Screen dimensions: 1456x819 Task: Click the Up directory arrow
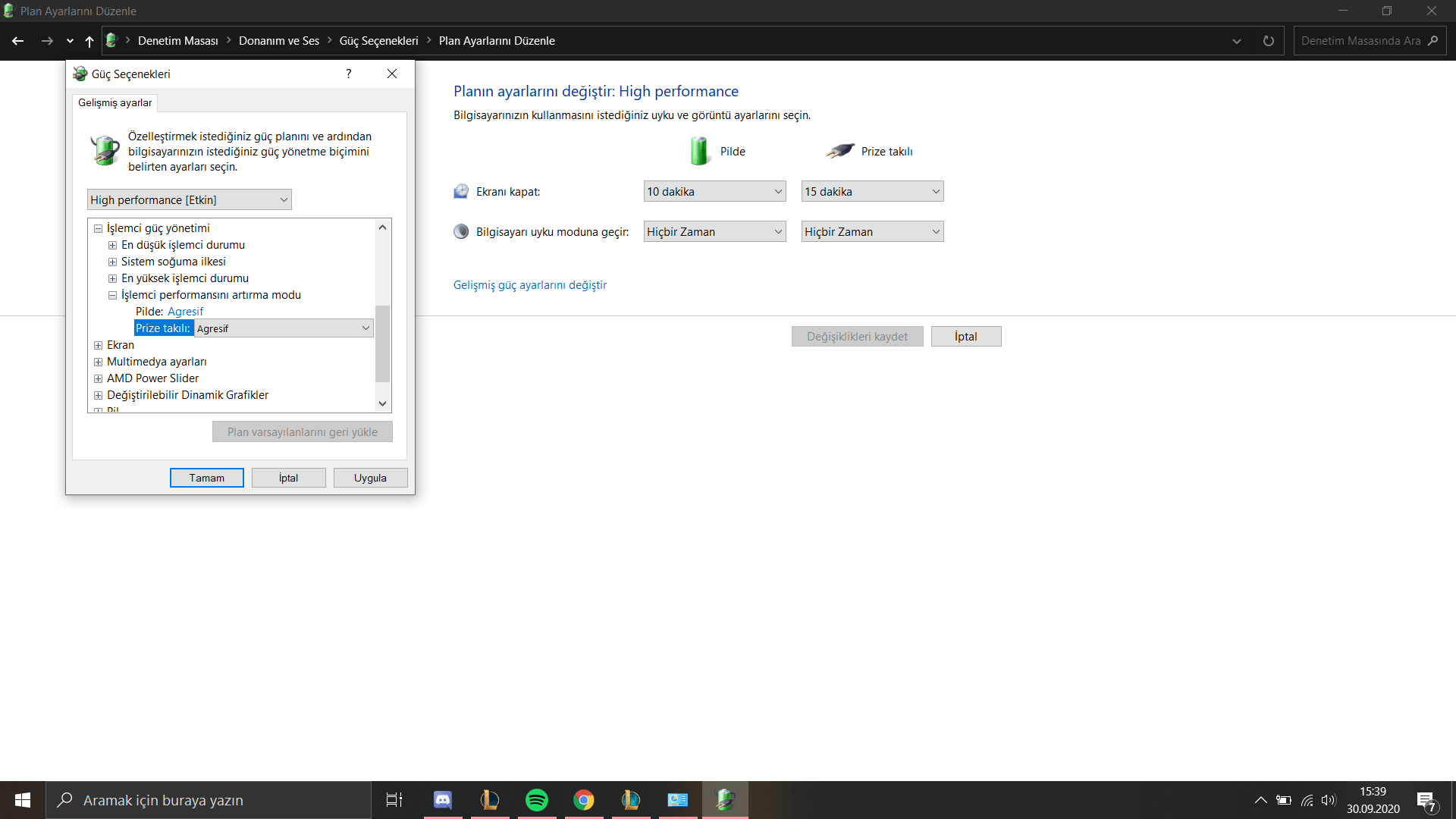[89, 41]
